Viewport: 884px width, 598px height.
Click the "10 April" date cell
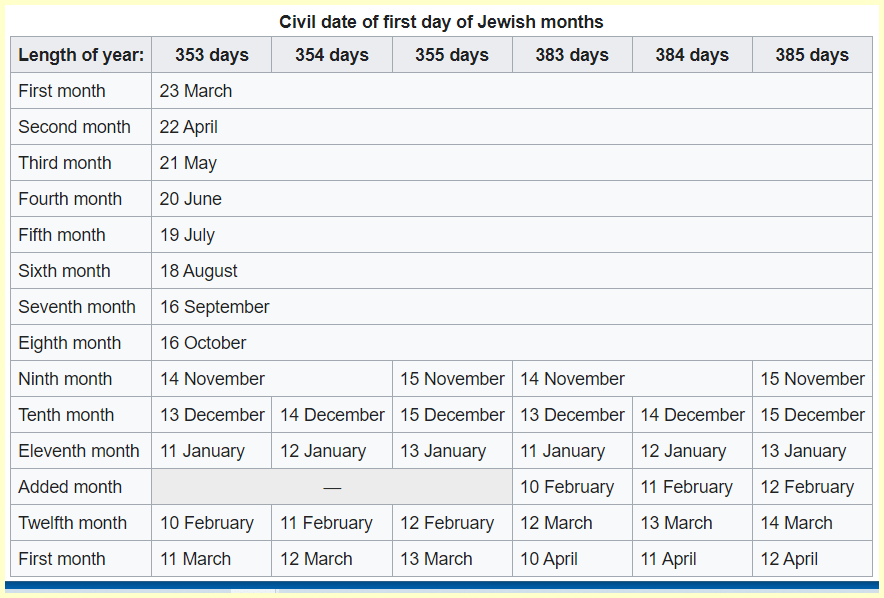click(x=549, y=559)
